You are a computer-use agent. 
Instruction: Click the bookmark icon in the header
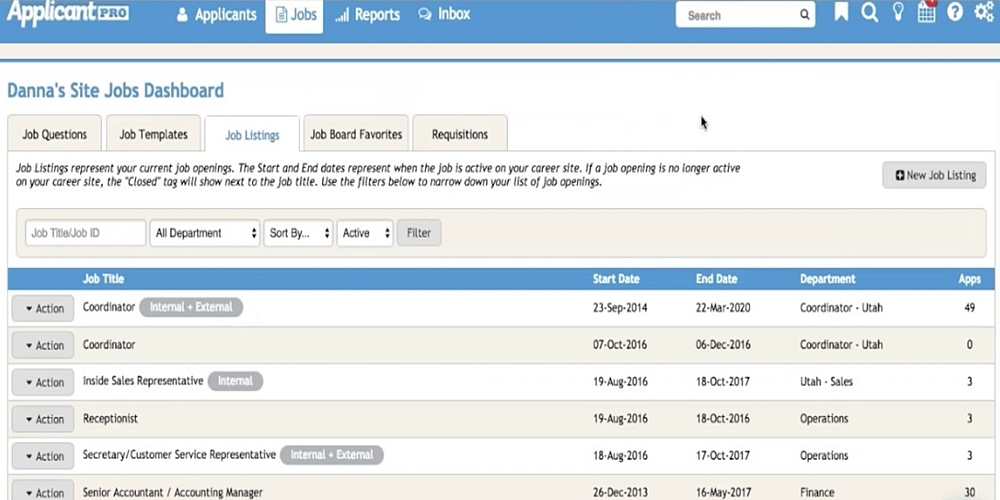click(x=841, y=13)
